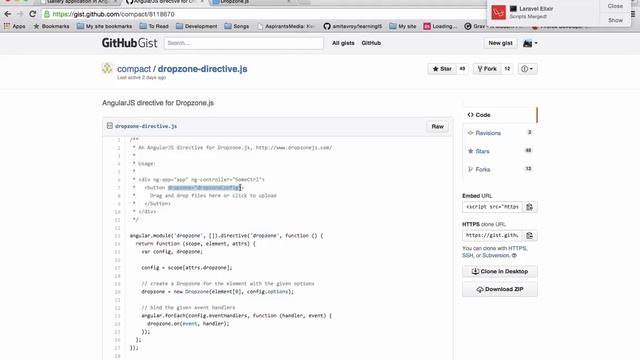Click the "config = scope[attrs.dropzone];" line
The image size is (640, 360).
[x=187, y=268]
